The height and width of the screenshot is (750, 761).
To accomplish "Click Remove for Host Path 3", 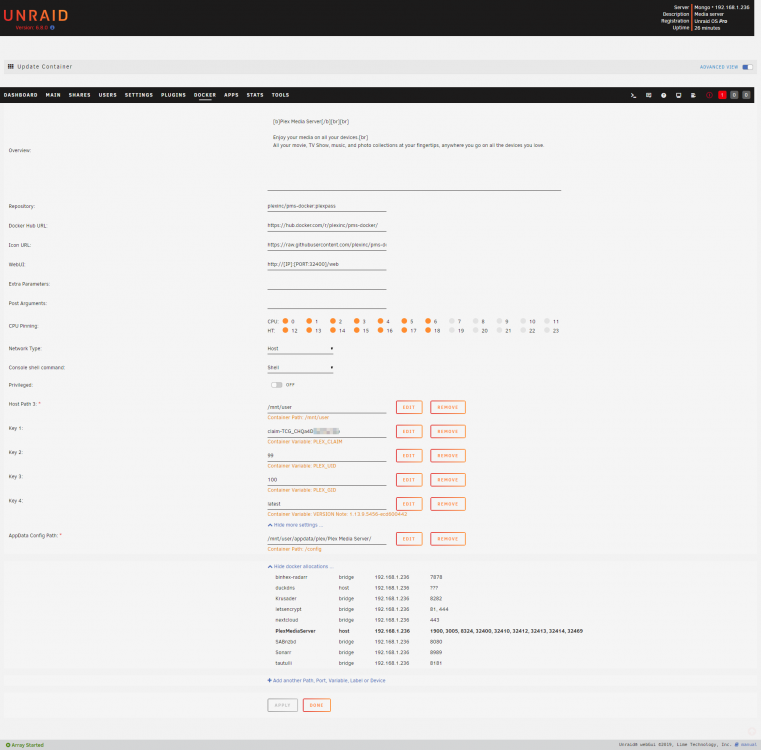I will 447,407.
